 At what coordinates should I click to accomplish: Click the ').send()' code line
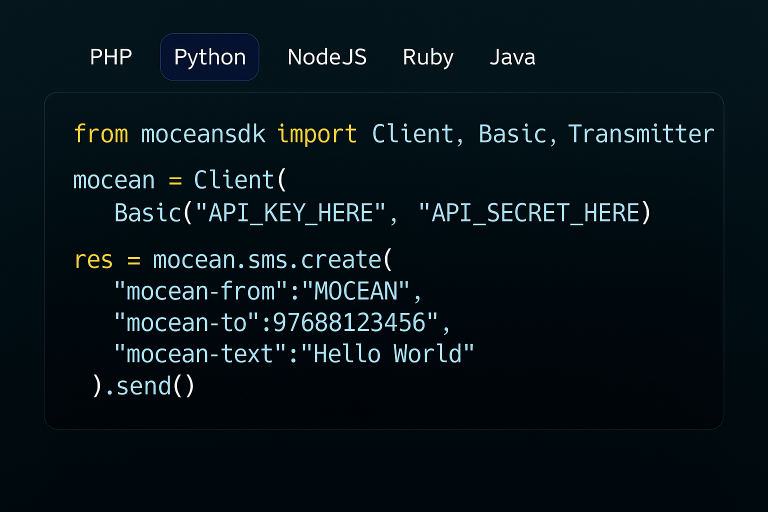coord(144,386)
